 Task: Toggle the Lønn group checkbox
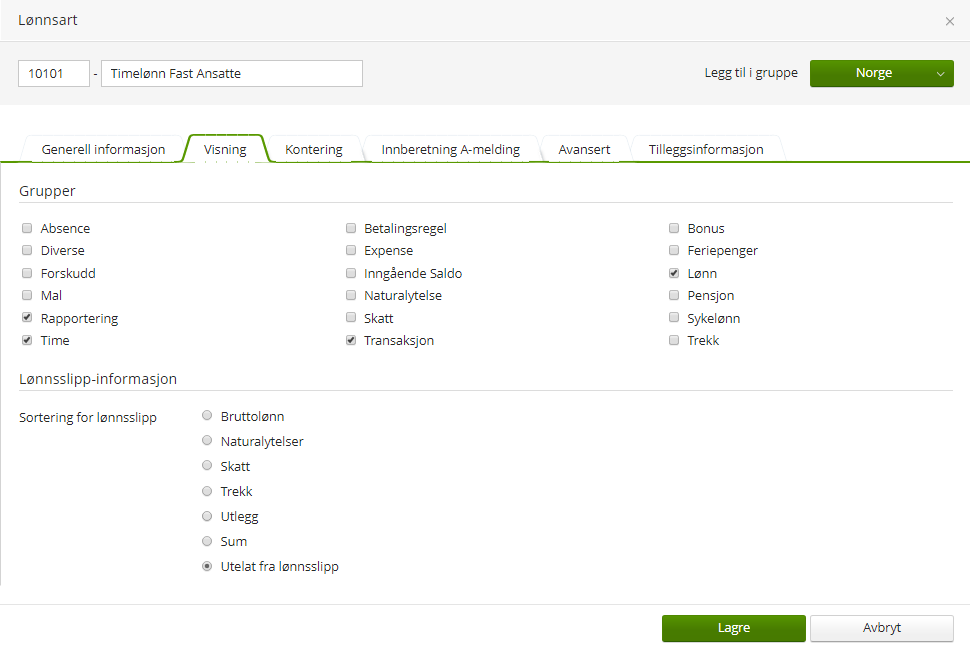(x=675, y=273)
